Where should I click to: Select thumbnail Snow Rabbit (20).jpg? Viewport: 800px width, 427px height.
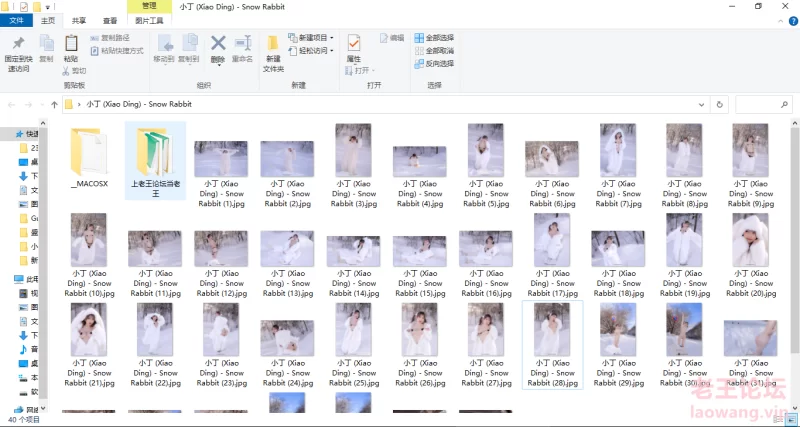[x=750, y=240]
